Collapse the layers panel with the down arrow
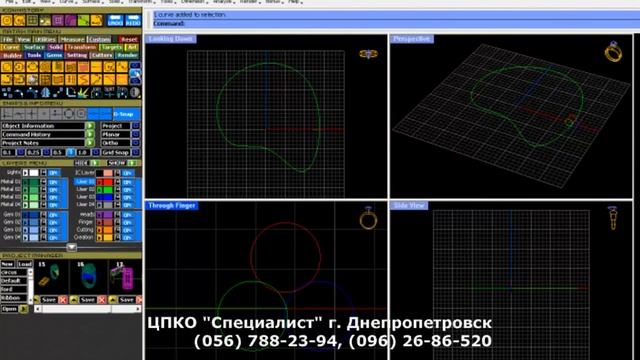640x360 pixels. click(x=71, y=247)
